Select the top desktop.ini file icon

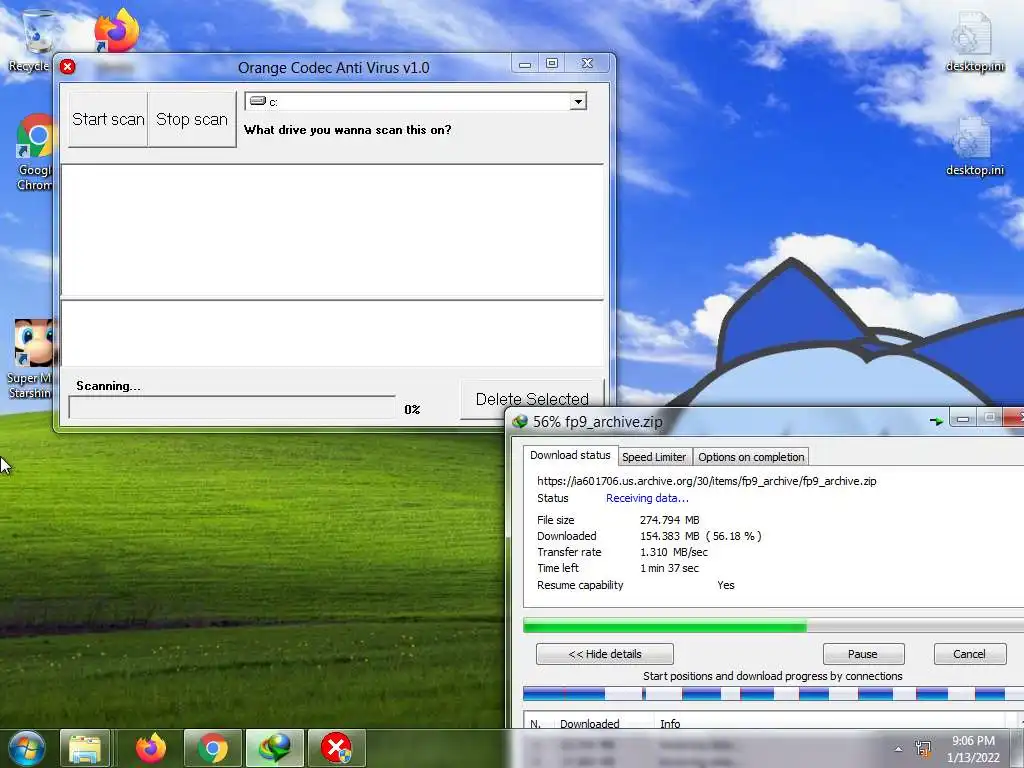[974, 41]
